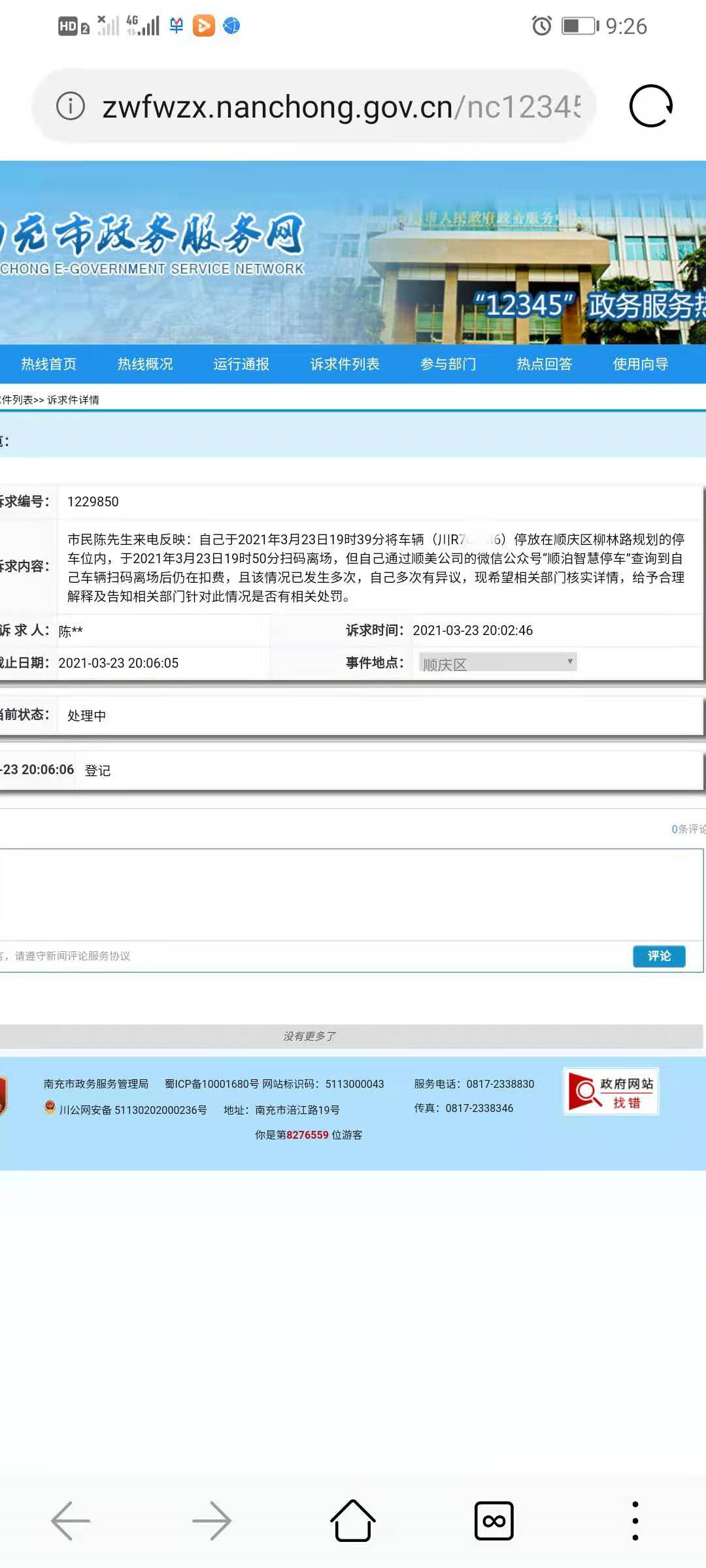The height and width of the screenshot is (1568, 706).
Task: Open the 使用向导 navigation item
Action: click(640, 364)
